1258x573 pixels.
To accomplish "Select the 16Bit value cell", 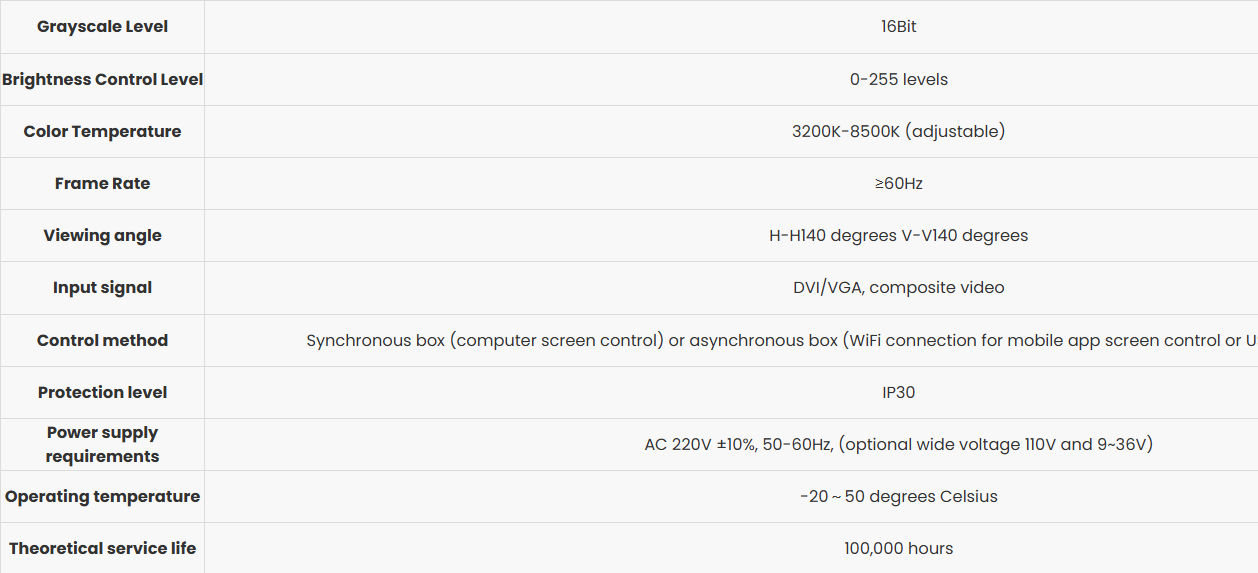I will (898, 27).
